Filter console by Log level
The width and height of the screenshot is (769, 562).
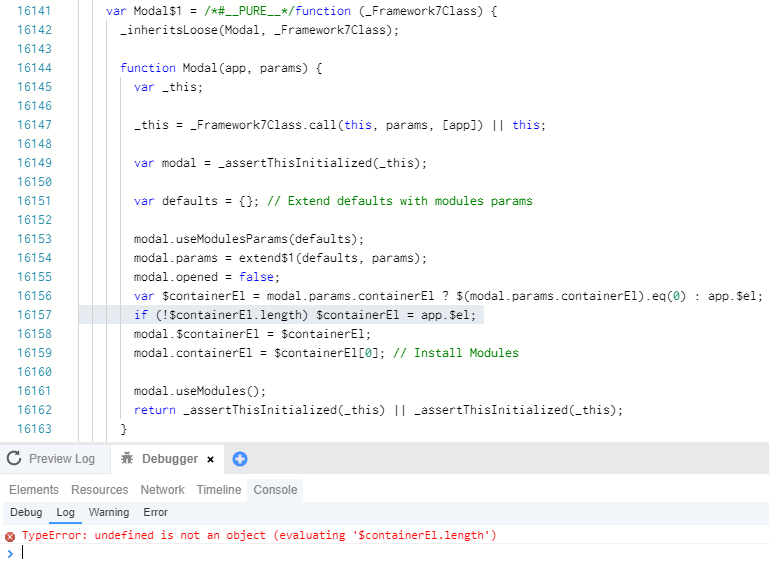point(65,512)
